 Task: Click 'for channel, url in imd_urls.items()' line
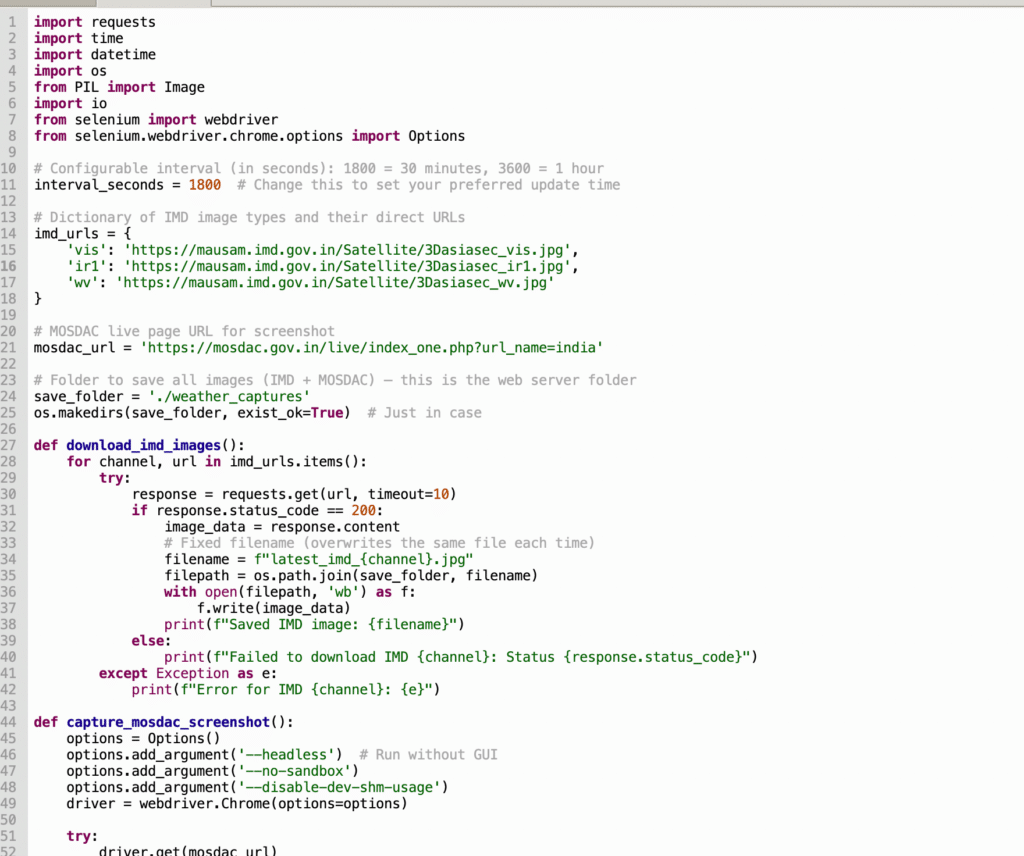(x=217, y=462)
